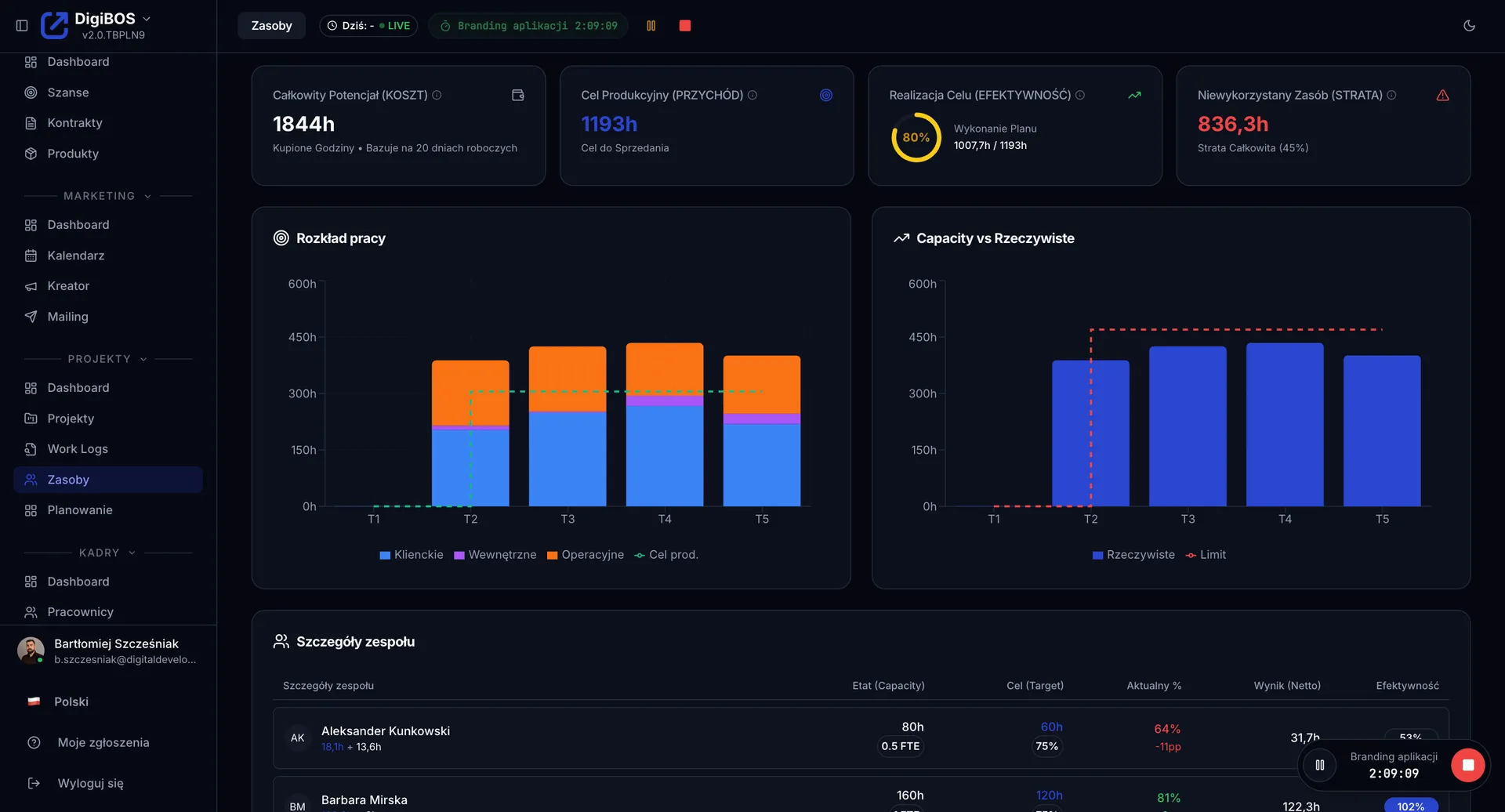Click the T3 bar in Capacity chart

[x=1188, y=426]
